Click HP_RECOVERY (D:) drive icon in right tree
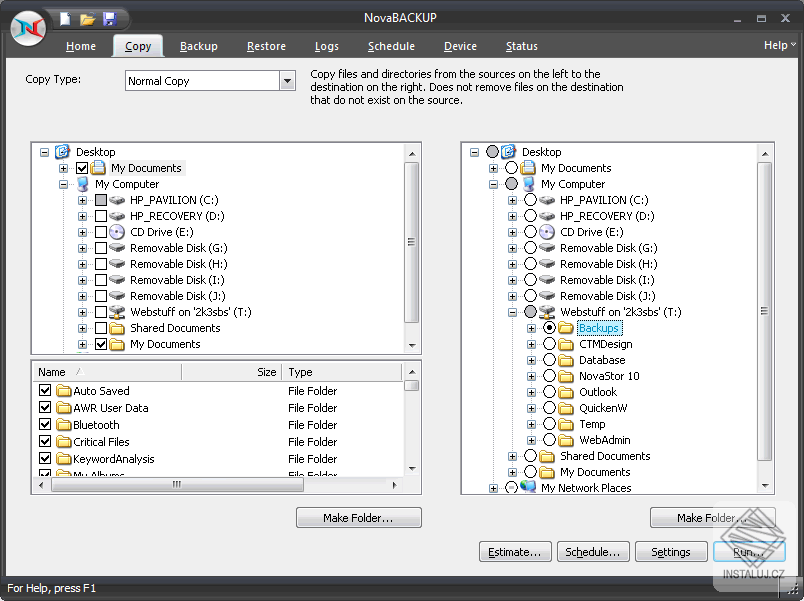The height and width of the screenshot is (601, 804). pos(547,216)
